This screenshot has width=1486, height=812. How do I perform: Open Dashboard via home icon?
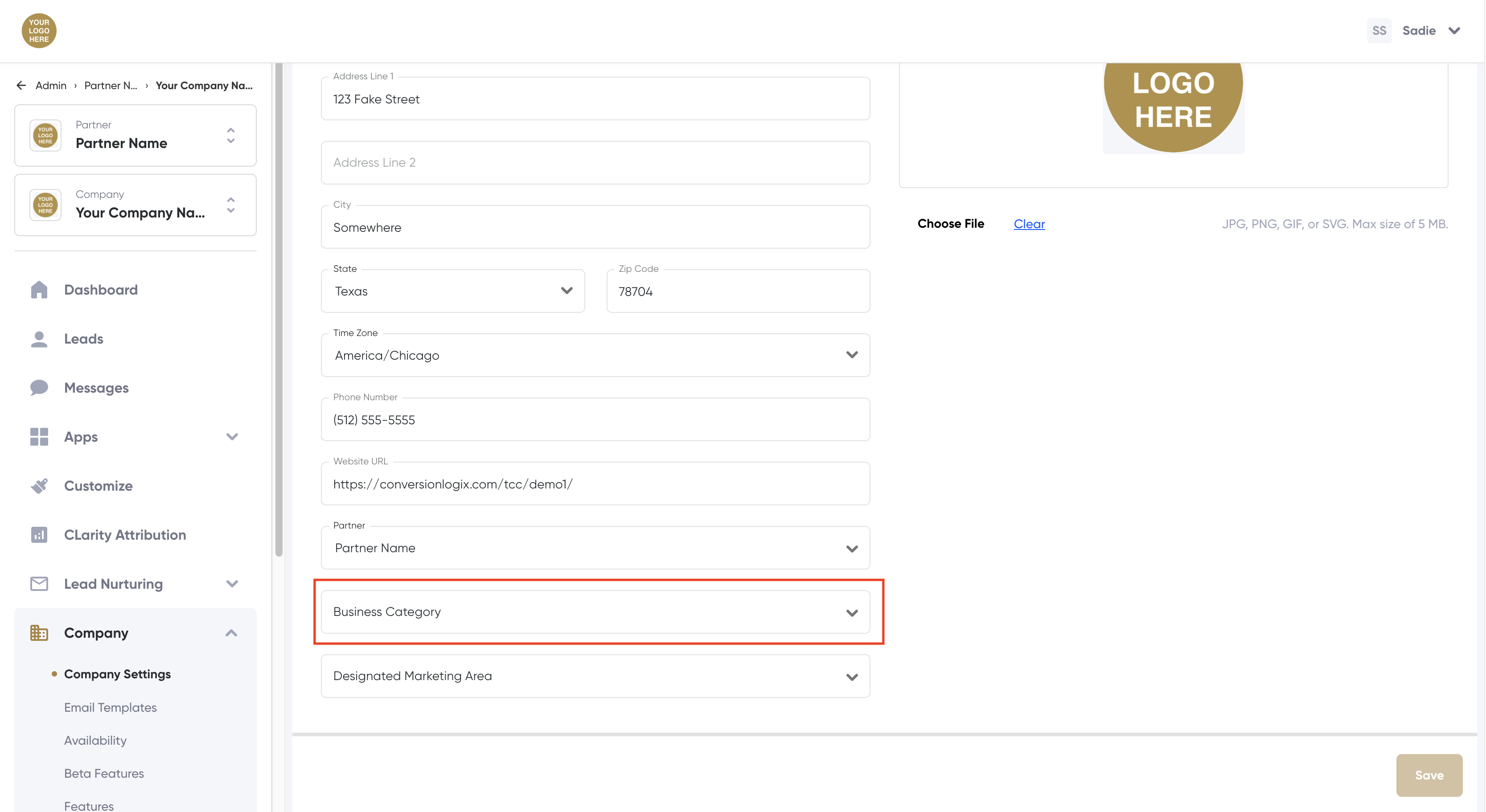39,290
